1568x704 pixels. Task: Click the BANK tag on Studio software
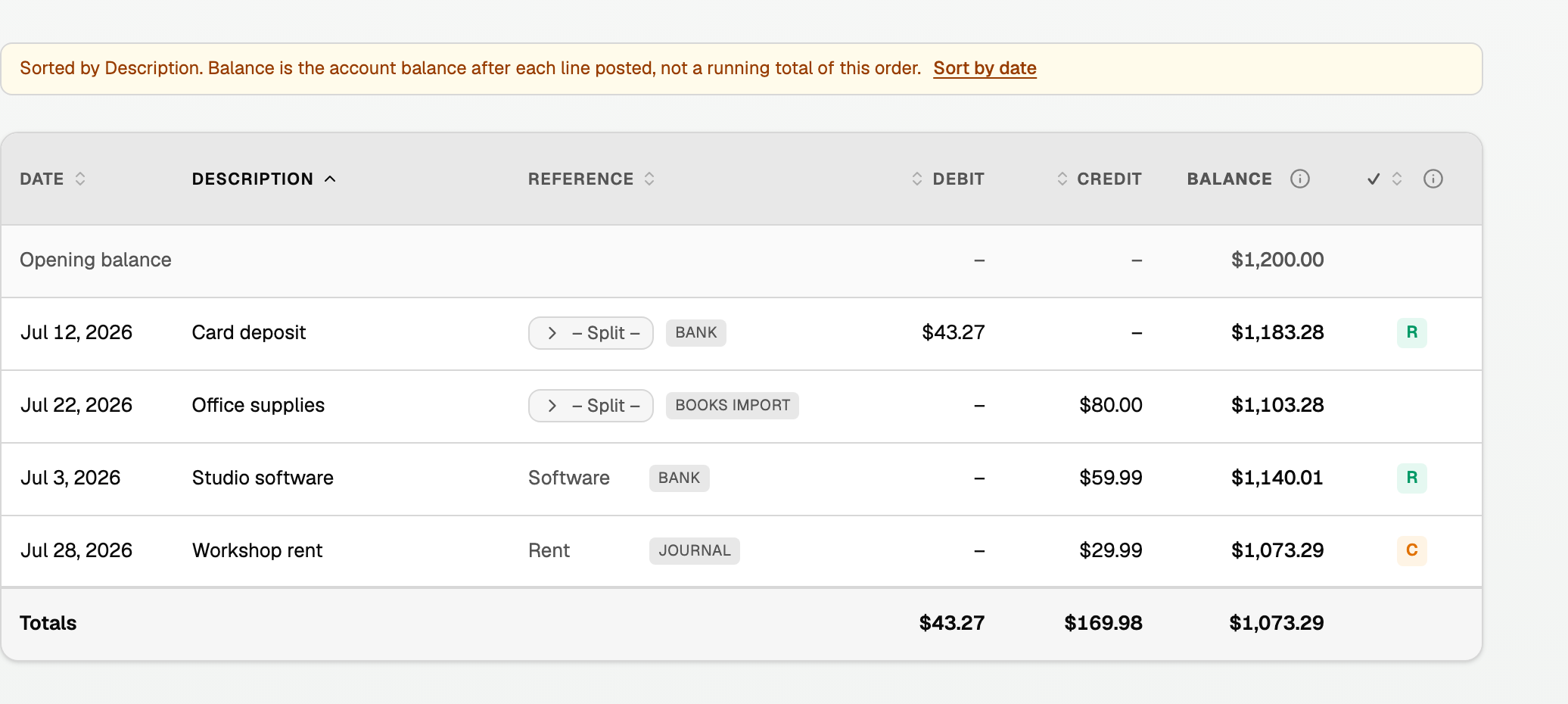680,478
